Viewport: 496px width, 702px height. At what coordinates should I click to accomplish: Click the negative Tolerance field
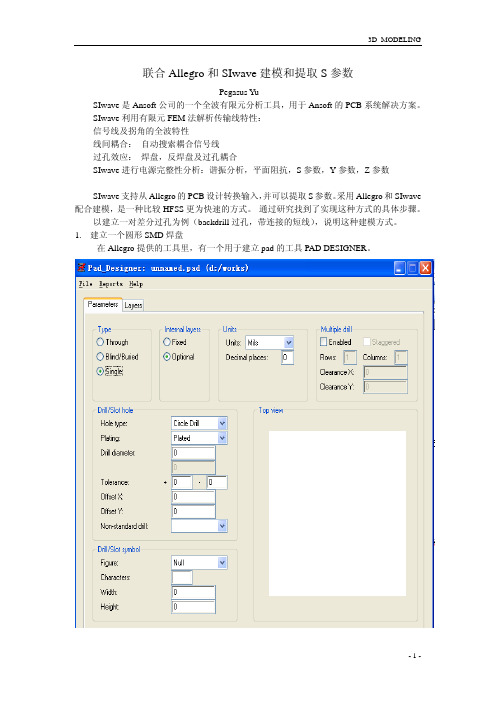click(x=217, y=482)
